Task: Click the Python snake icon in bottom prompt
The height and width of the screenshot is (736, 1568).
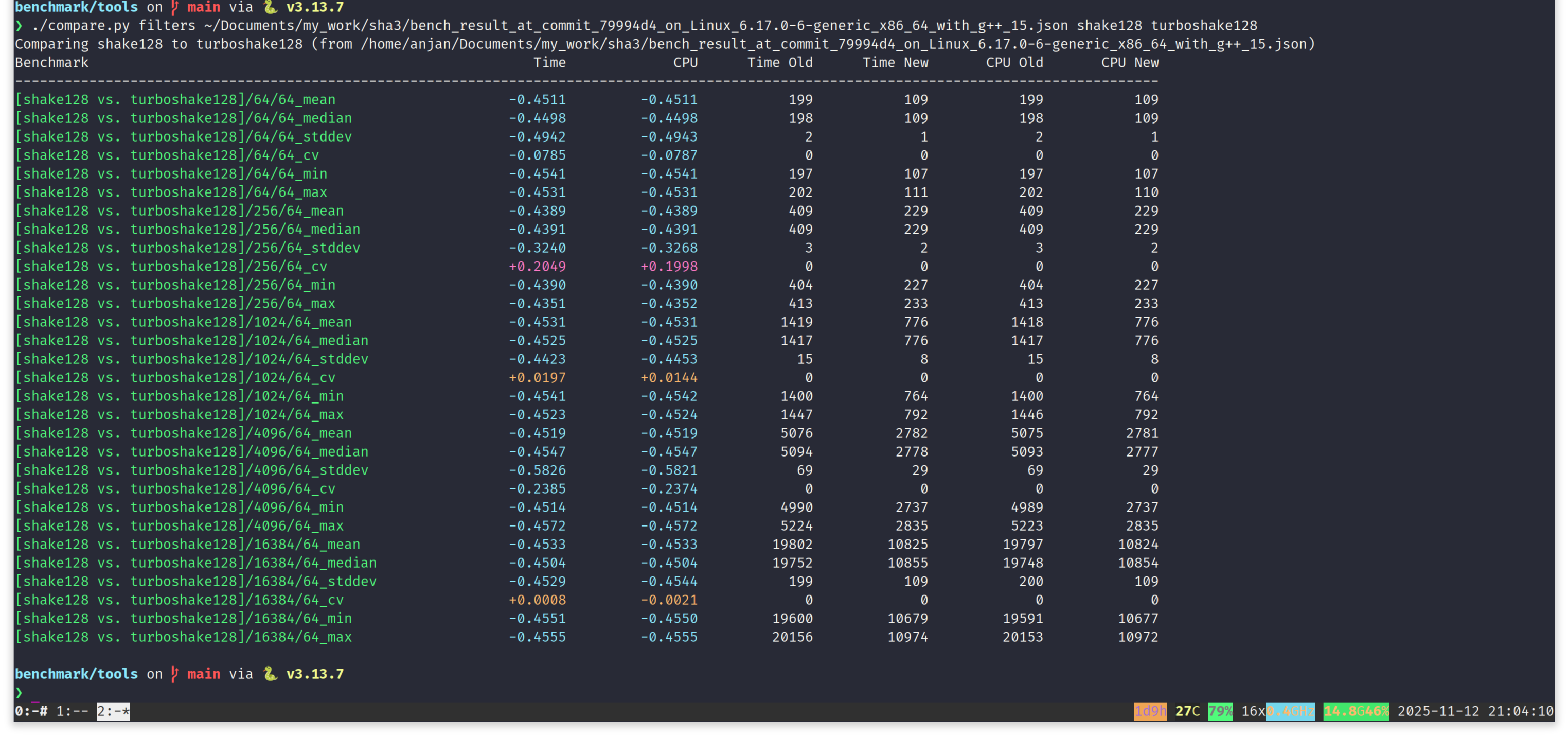Action: click(270, 674)
